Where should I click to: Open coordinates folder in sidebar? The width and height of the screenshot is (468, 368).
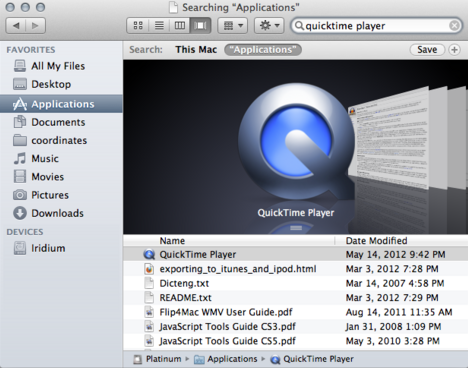[61, 140]
